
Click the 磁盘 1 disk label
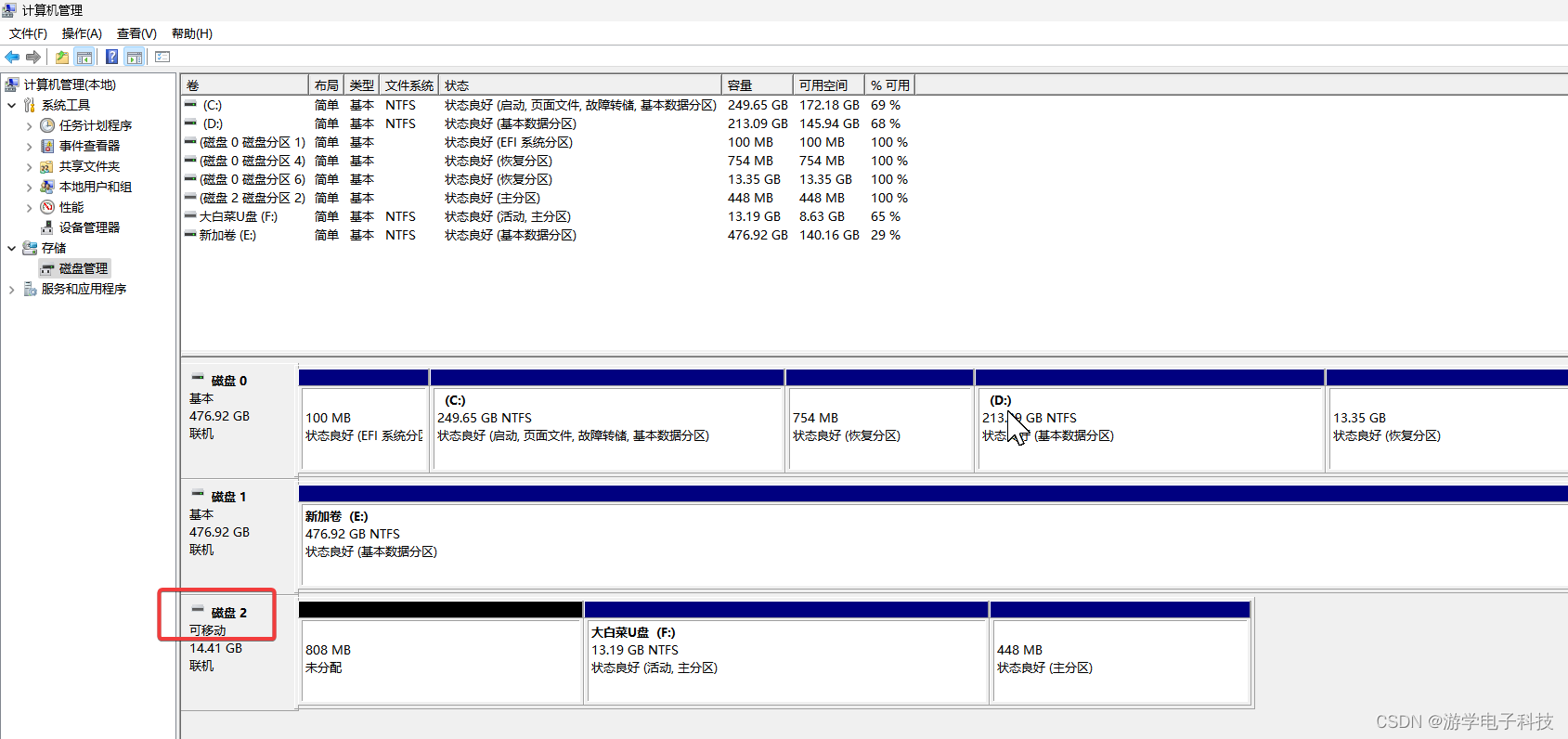click(228, 497)
